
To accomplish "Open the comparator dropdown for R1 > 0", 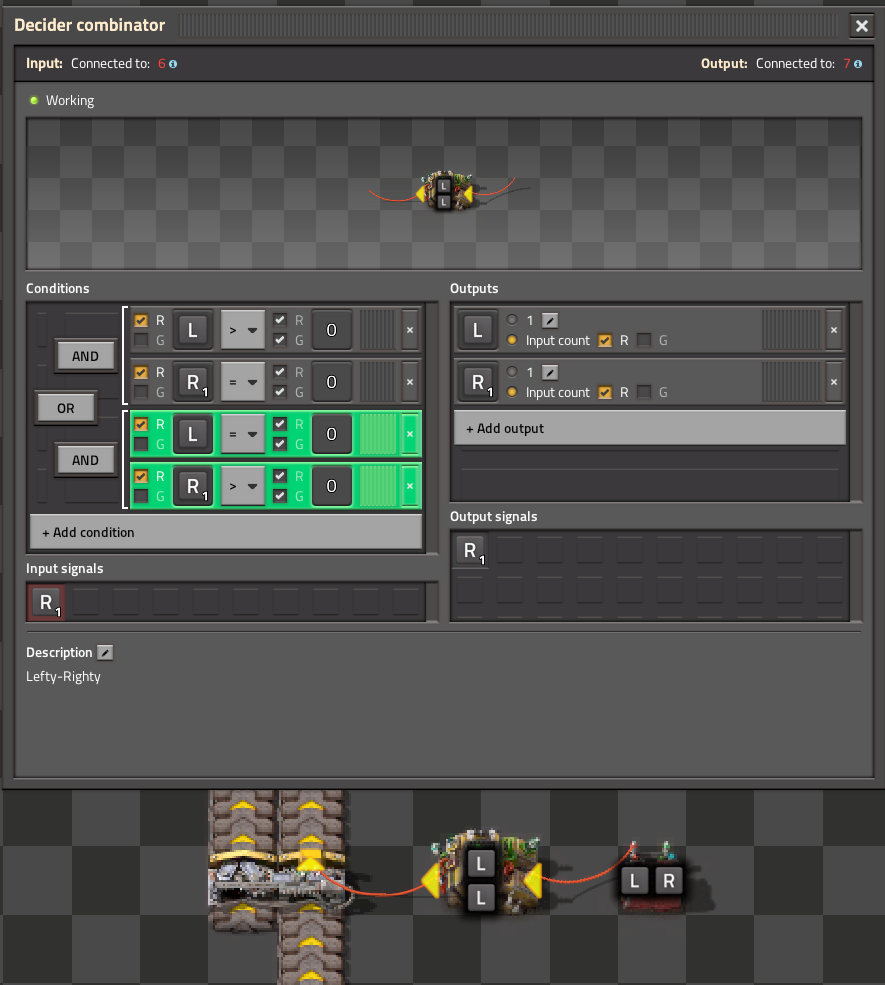I will (x=242, y=486).
